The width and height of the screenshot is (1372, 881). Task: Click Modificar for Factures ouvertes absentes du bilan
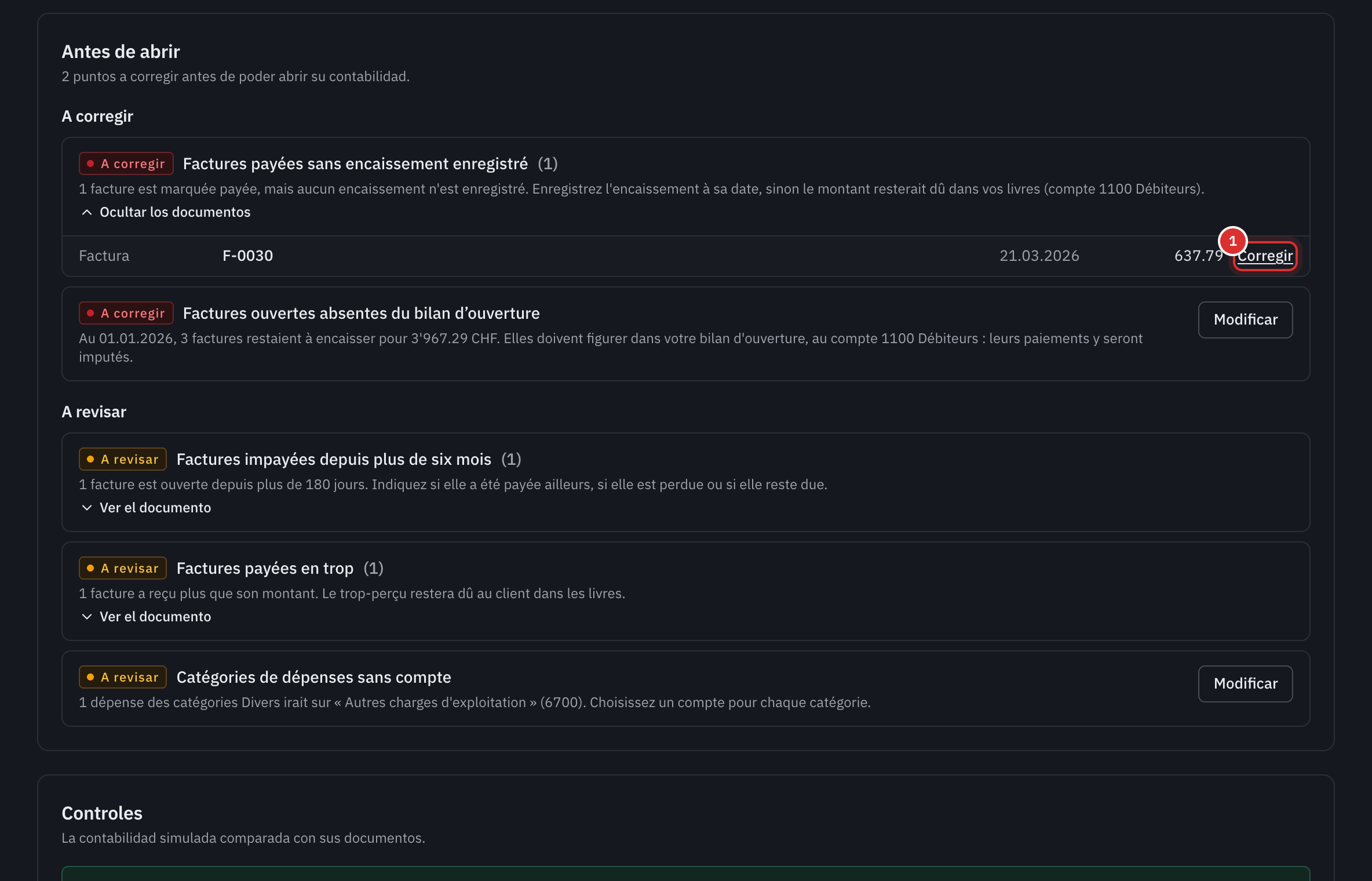pos(1245,319)
